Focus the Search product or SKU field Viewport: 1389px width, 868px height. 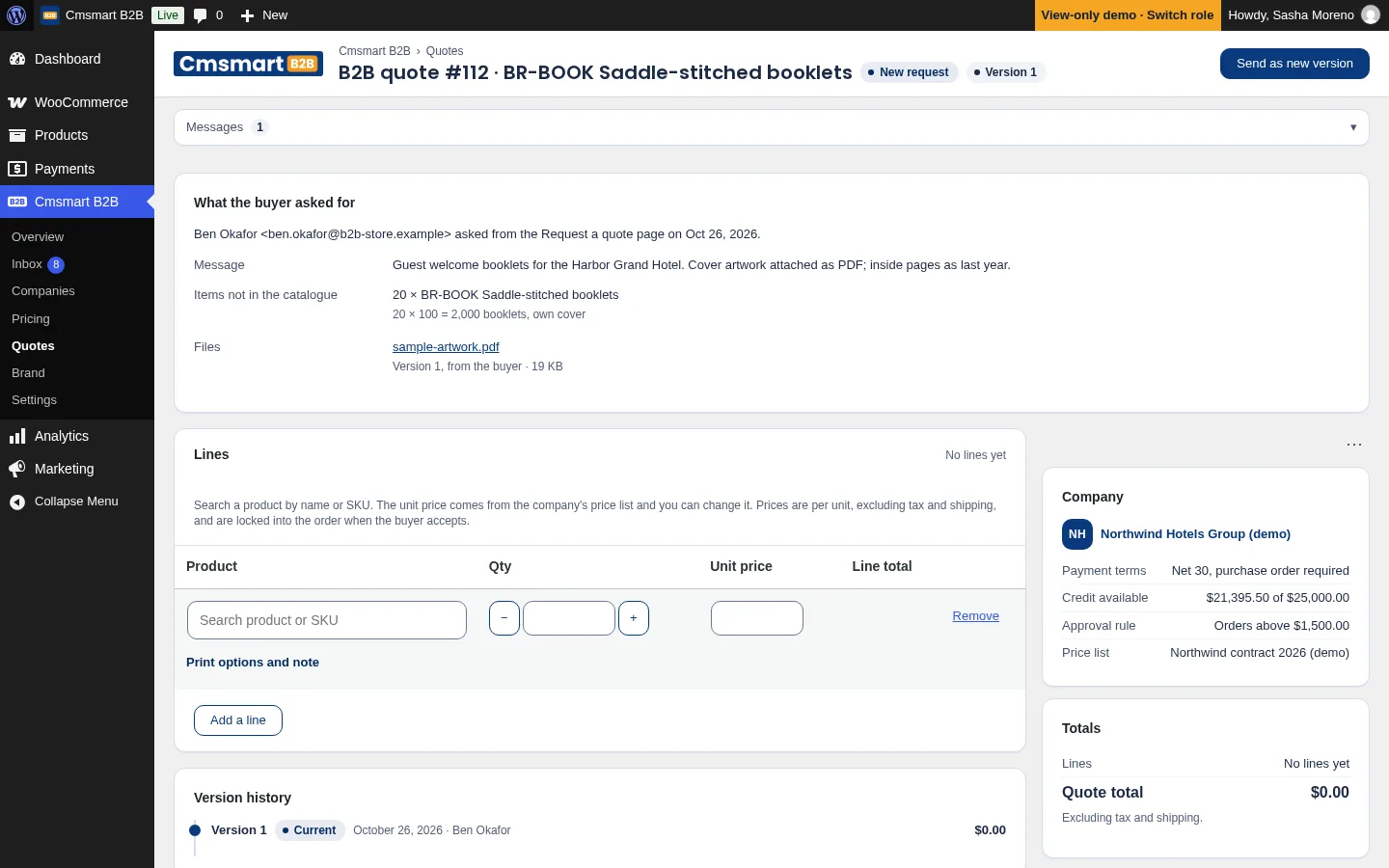(x=327, y=620)
